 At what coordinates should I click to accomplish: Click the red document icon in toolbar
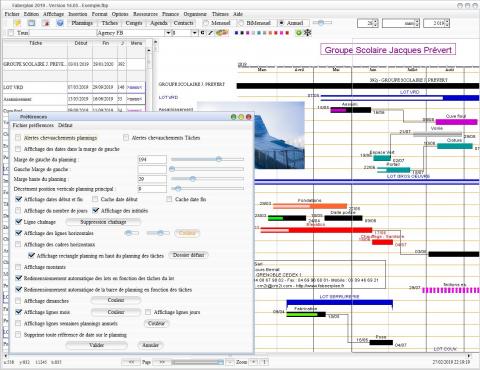46,23
